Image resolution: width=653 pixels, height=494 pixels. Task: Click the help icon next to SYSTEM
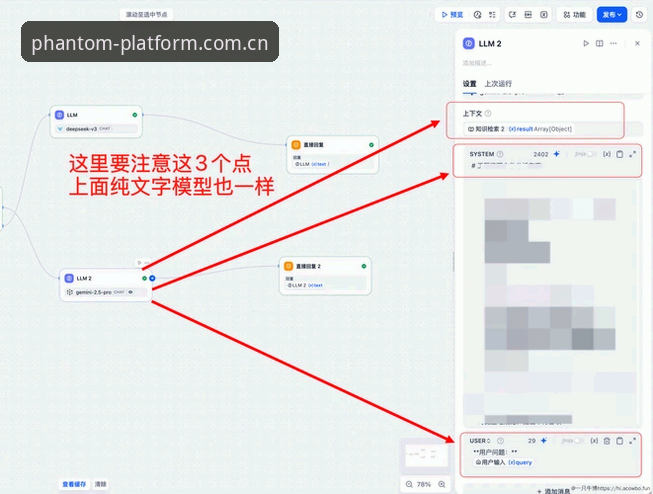500,154
